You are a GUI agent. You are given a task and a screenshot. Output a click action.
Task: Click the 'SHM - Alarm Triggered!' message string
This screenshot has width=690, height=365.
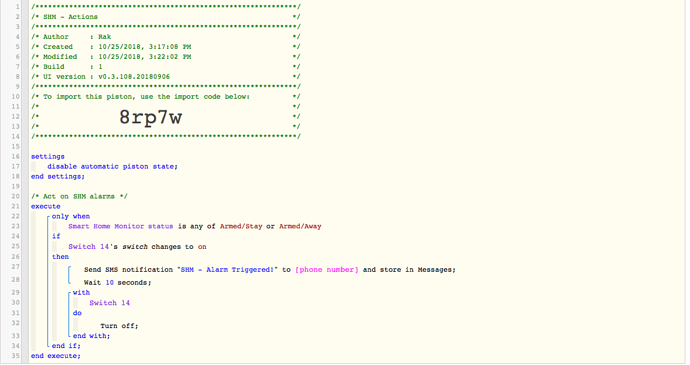[x=227, y=269]
